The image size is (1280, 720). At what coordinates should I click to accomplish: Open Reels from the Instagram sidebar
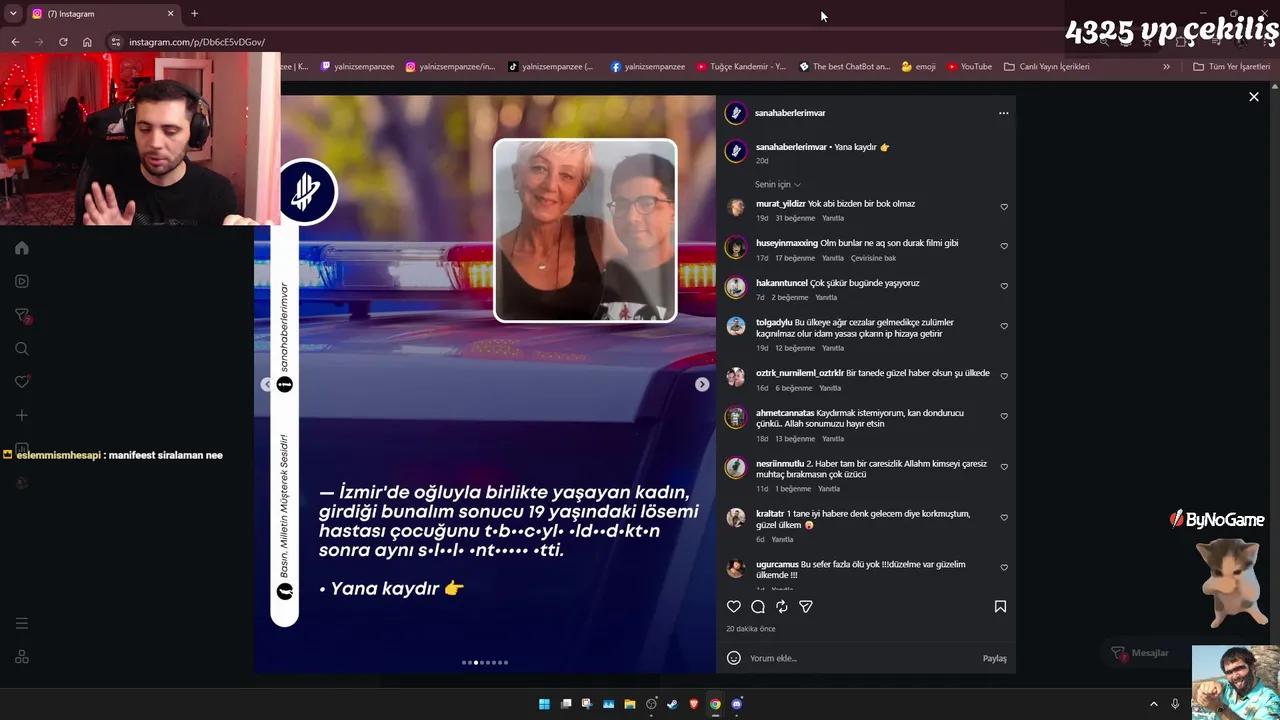[22, 281]
